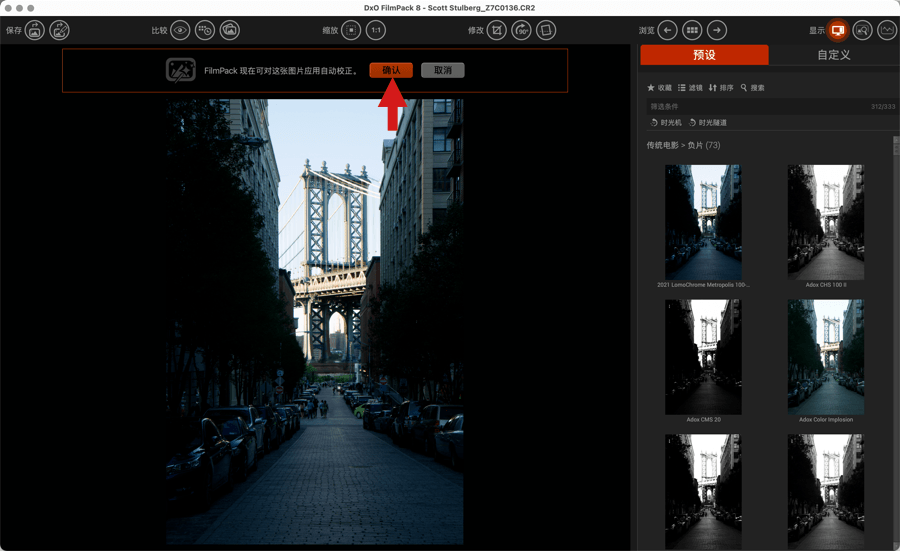The width and height of the screenshot is (900, 551).
Task: Select the Adox CHS 100 II preset thumbnail
Action: [826, 223]
